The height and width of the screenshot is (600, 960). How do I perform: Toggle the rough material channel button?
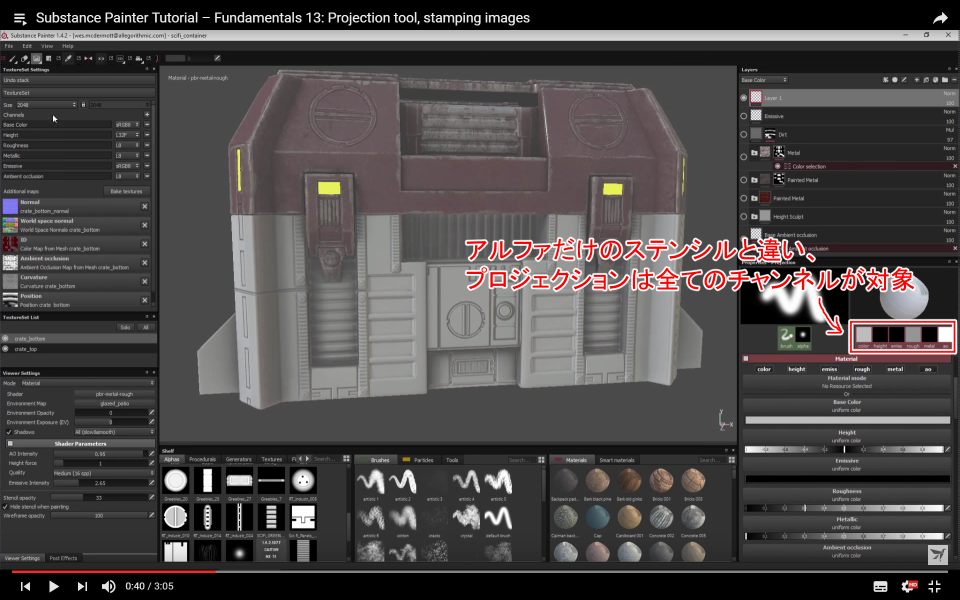tap(862, 369)
